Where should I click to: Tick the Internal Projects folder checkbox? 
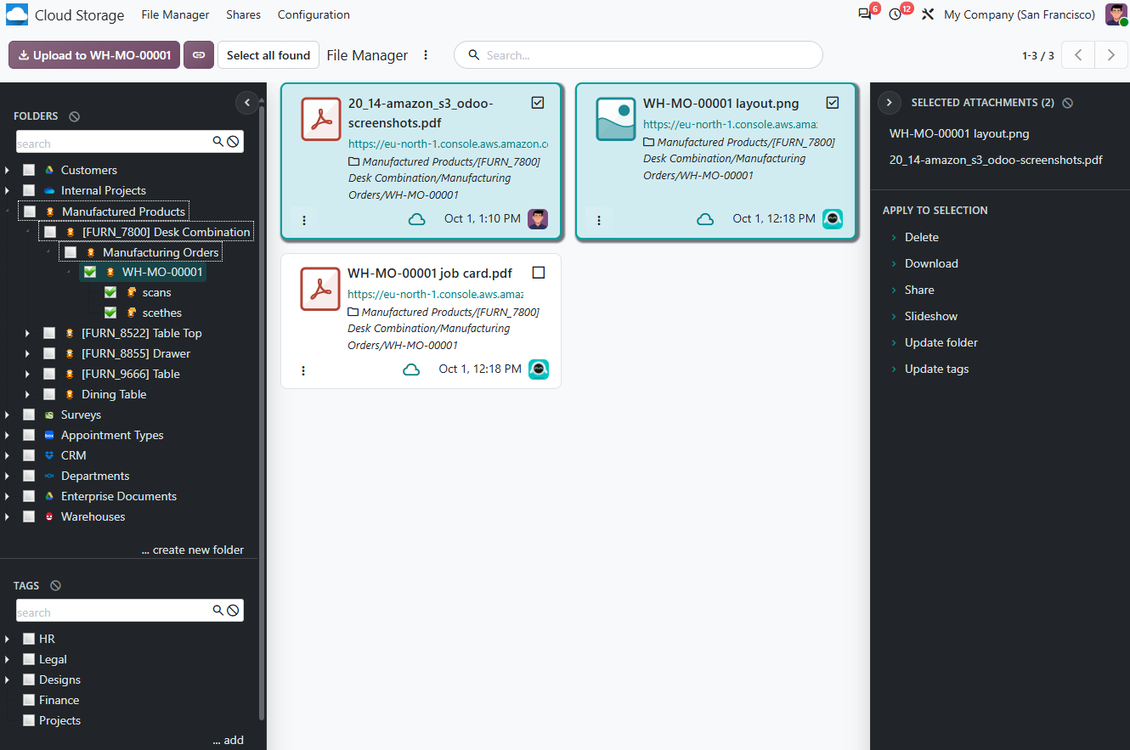[29, 190]
